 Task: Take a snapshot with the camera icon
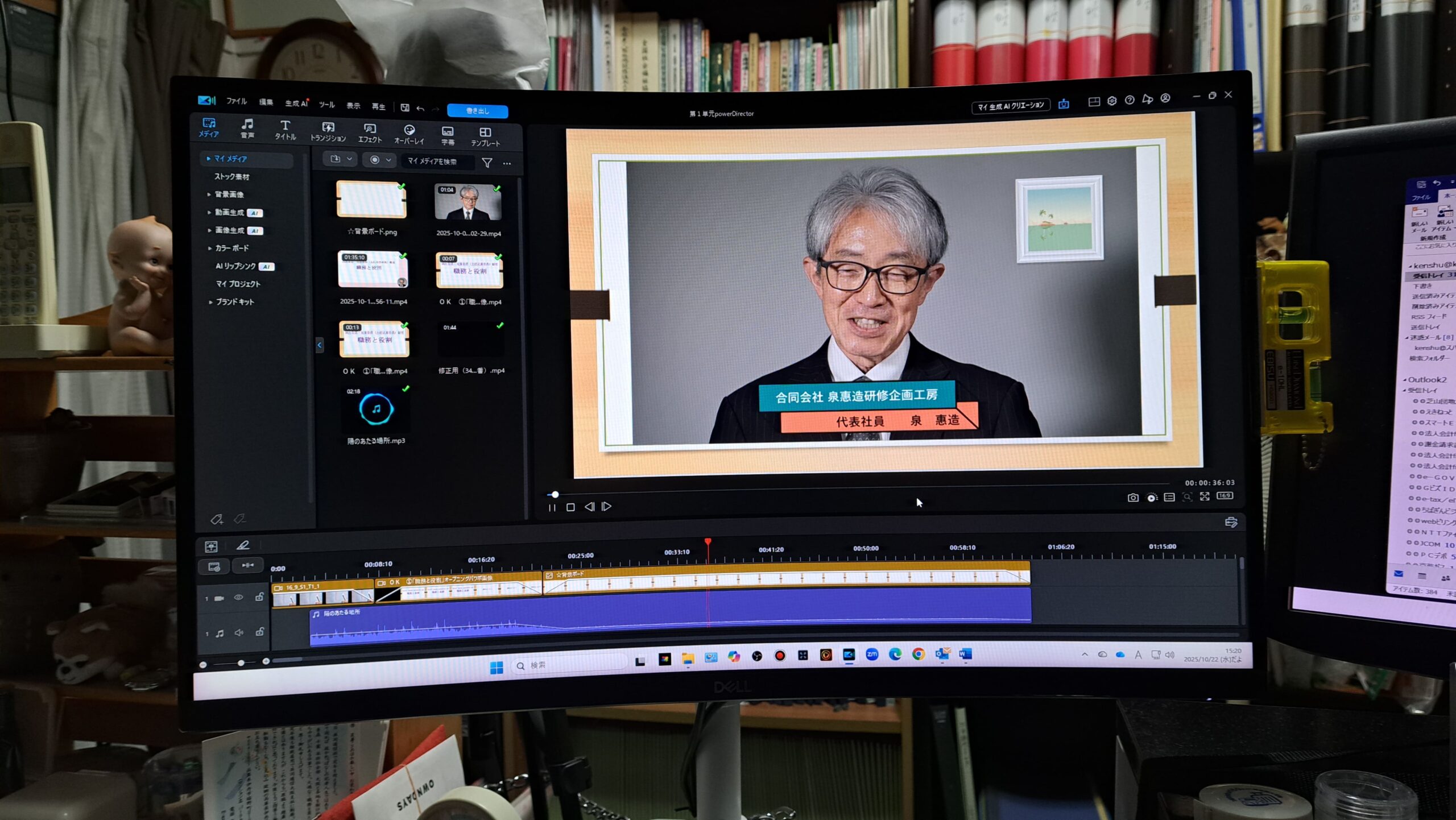coord(1133,498)
